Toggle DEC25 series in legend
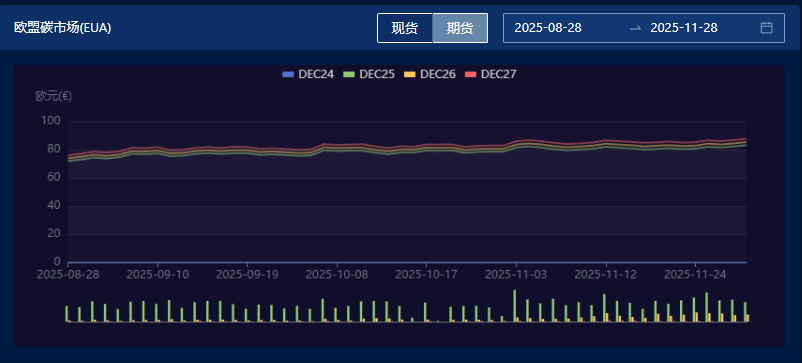 369,74
